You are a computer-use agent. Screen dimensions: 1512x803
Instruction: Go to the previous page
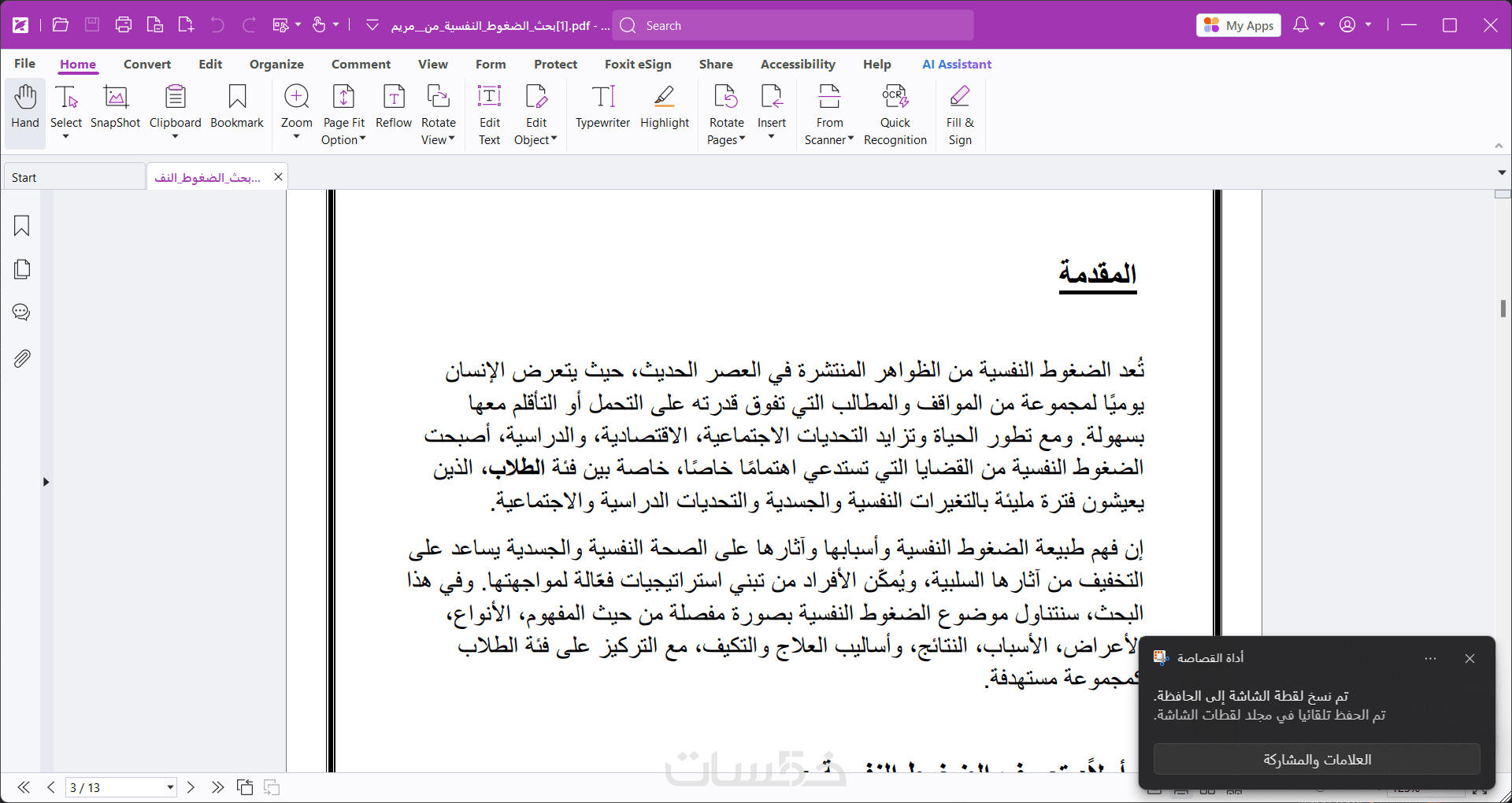tap(51, 787)
